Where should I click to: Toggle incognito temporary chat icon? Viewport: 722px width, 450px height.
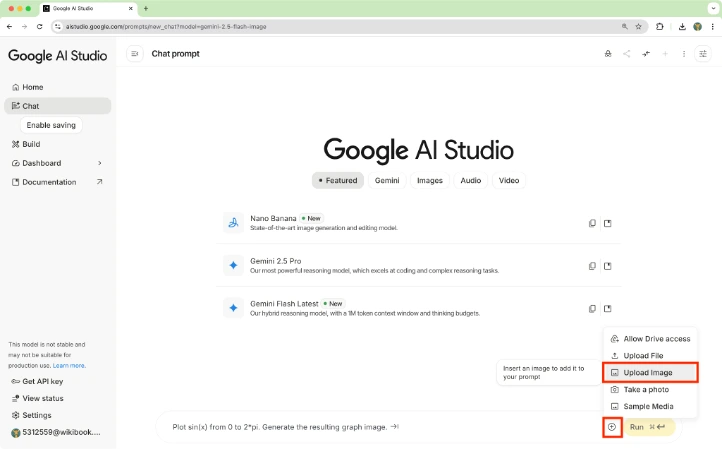pyautogui.click(x=608, y=54)
